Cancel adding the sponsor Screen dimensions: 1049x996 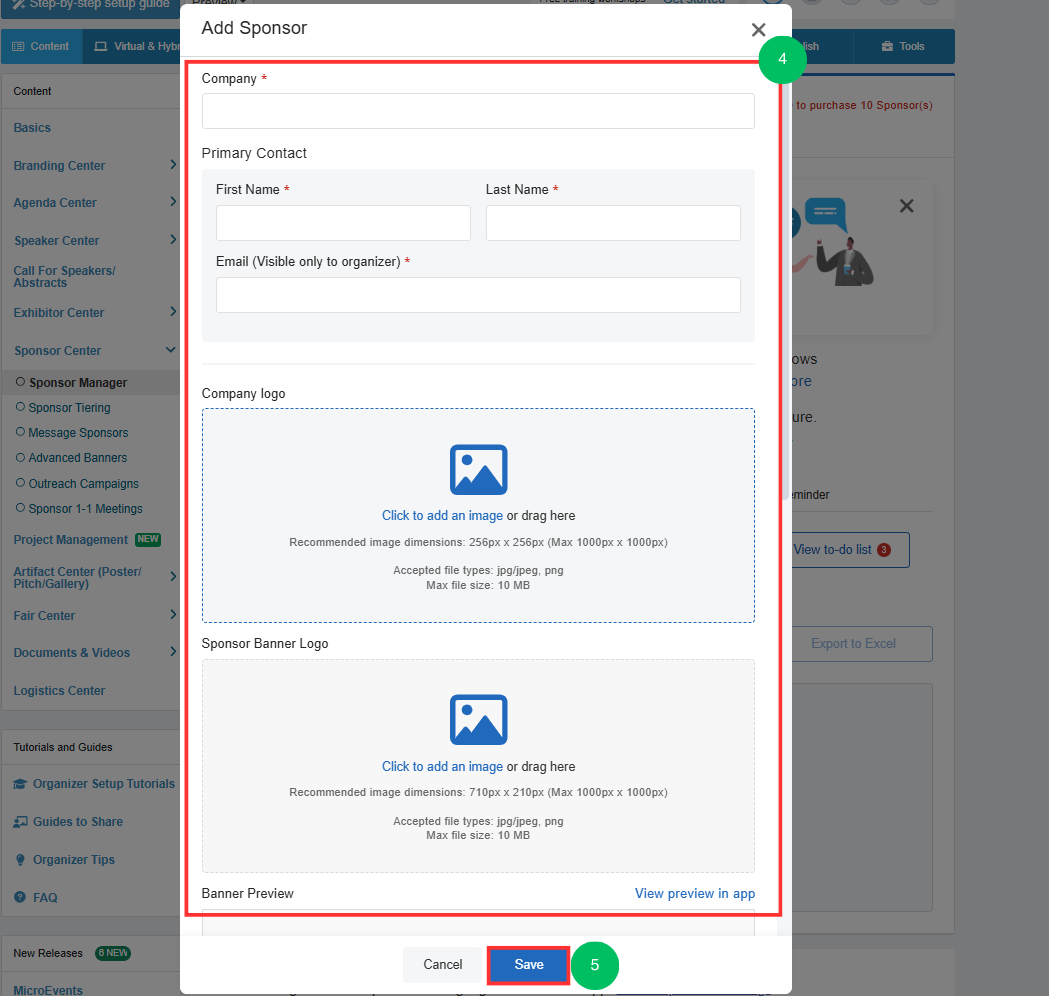click(442, 965)
